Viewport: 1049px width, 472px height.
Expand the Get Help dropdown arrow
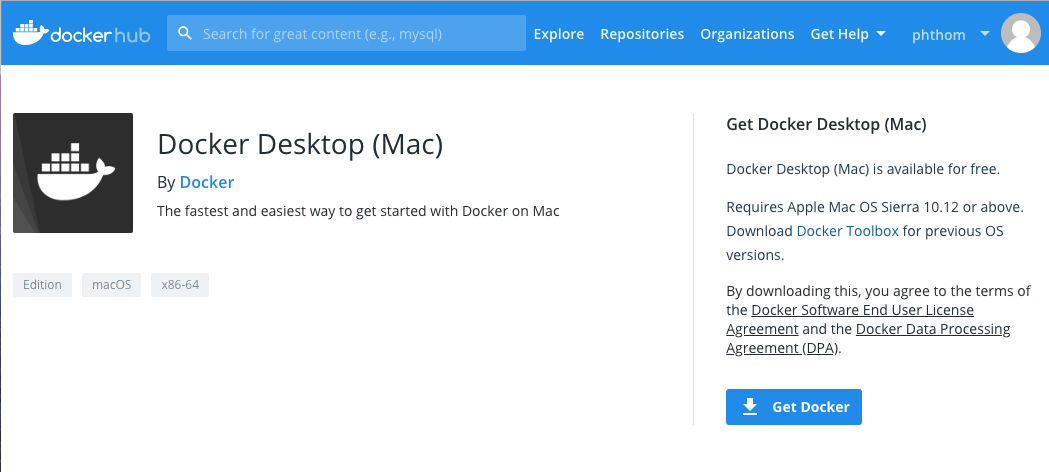coord(881,34)
